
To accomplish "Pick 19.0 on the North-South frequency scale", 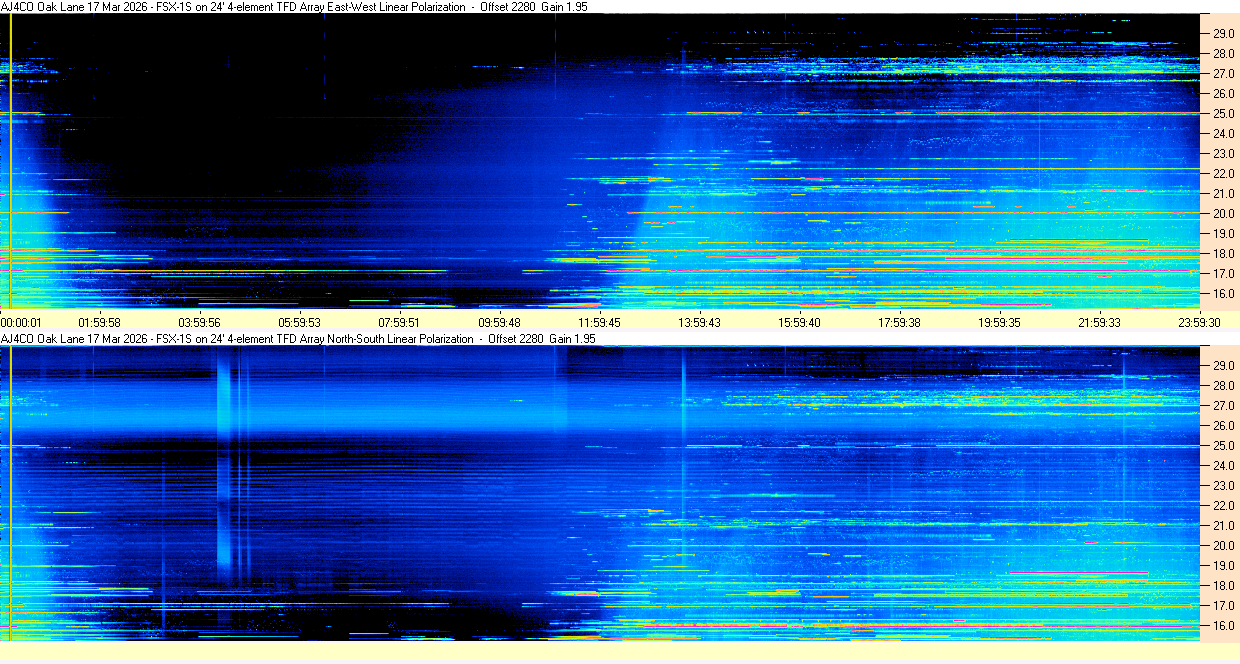I will click(1224, 566).
